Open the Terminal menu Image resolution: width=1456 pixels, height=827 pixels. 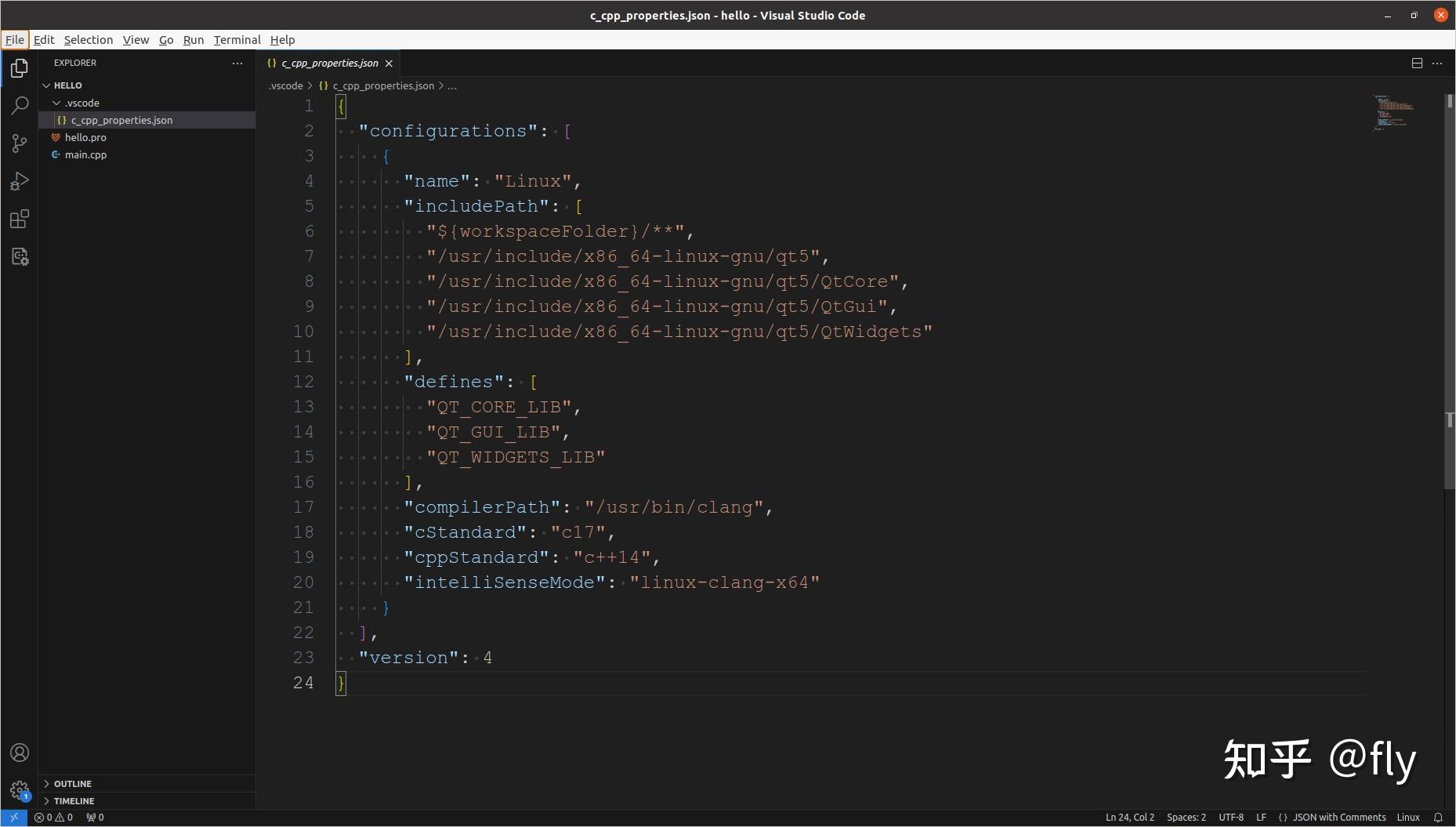coord(237,40)
